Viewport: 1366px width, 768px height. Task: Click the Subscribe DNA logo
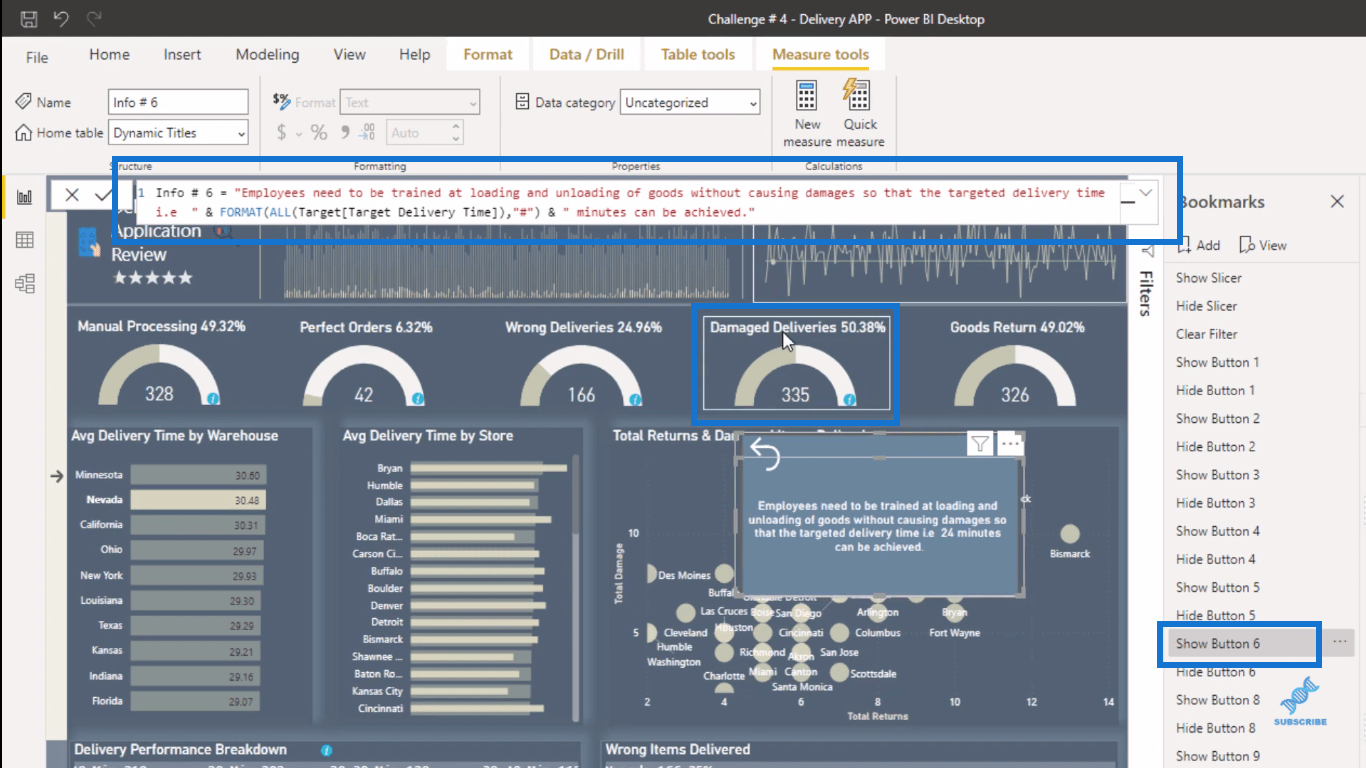pos(1299,701)
